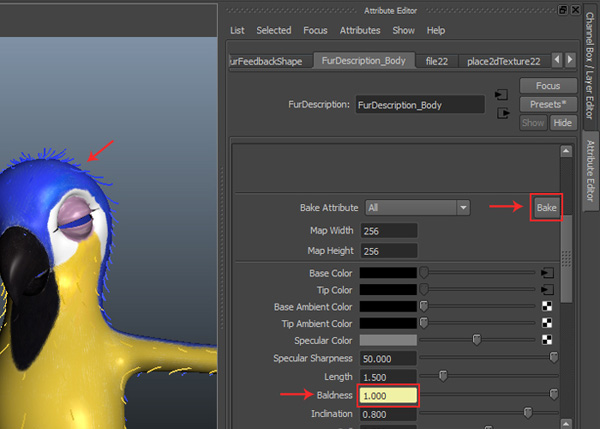Select the Attribute Editor side tab

pos(590,171)
